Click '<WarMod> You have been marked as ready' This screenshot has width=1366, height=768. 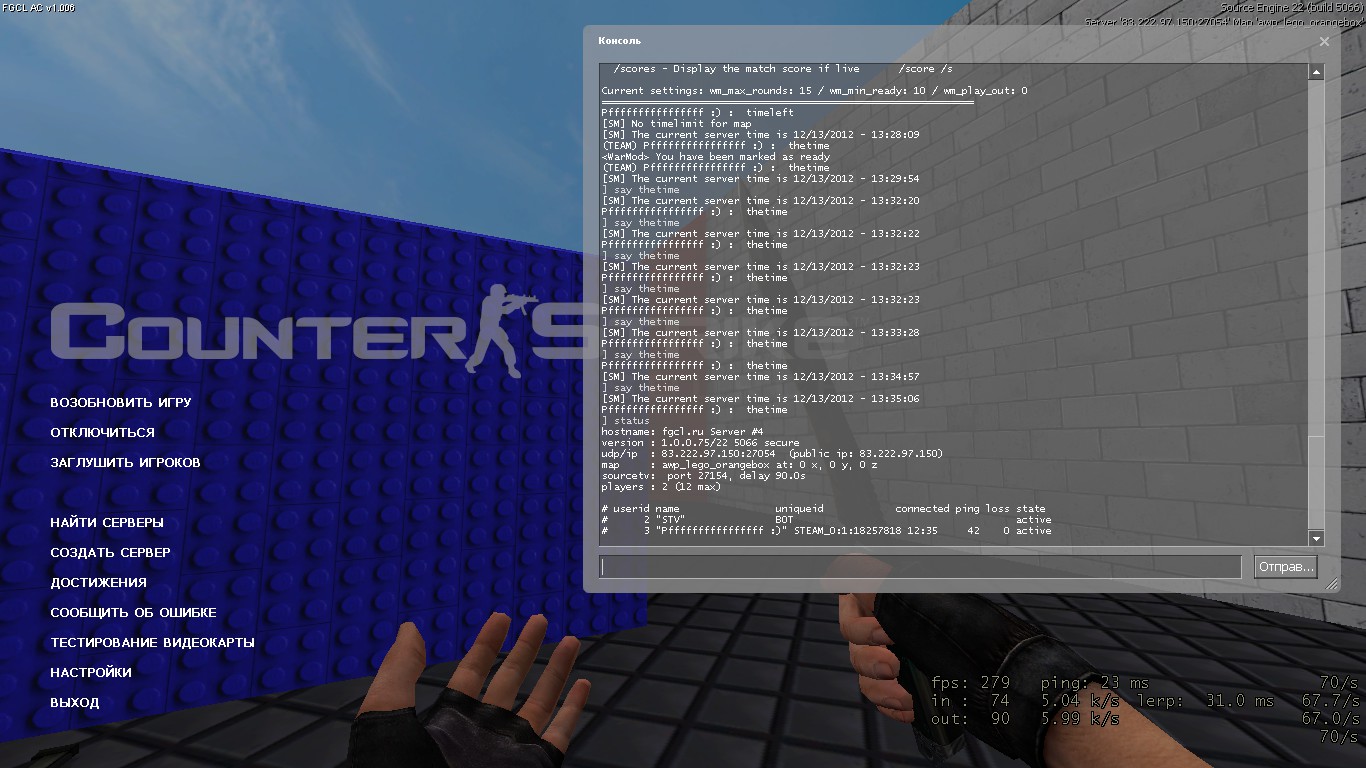pyautogui.click(x=715, y=157)
